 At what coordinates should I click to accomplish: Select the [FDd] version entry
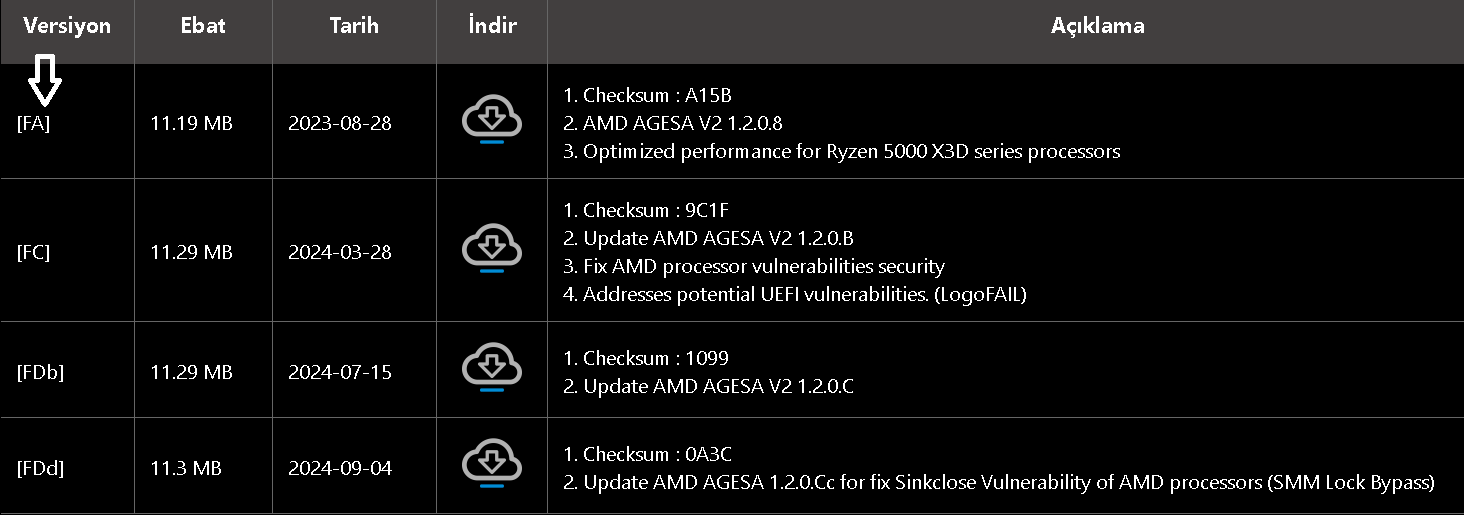40,468
